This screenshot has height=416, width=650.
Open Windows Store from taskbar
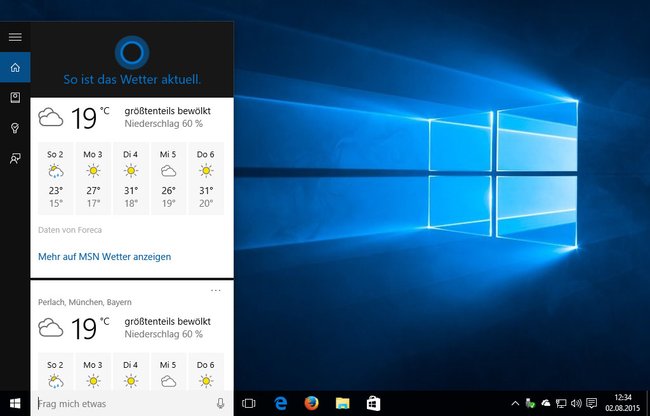(373, 403)
